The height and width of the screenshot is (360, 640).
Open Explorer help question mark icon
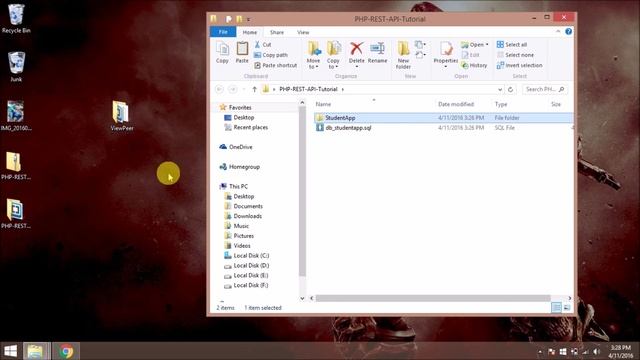(x=568, y=31)
